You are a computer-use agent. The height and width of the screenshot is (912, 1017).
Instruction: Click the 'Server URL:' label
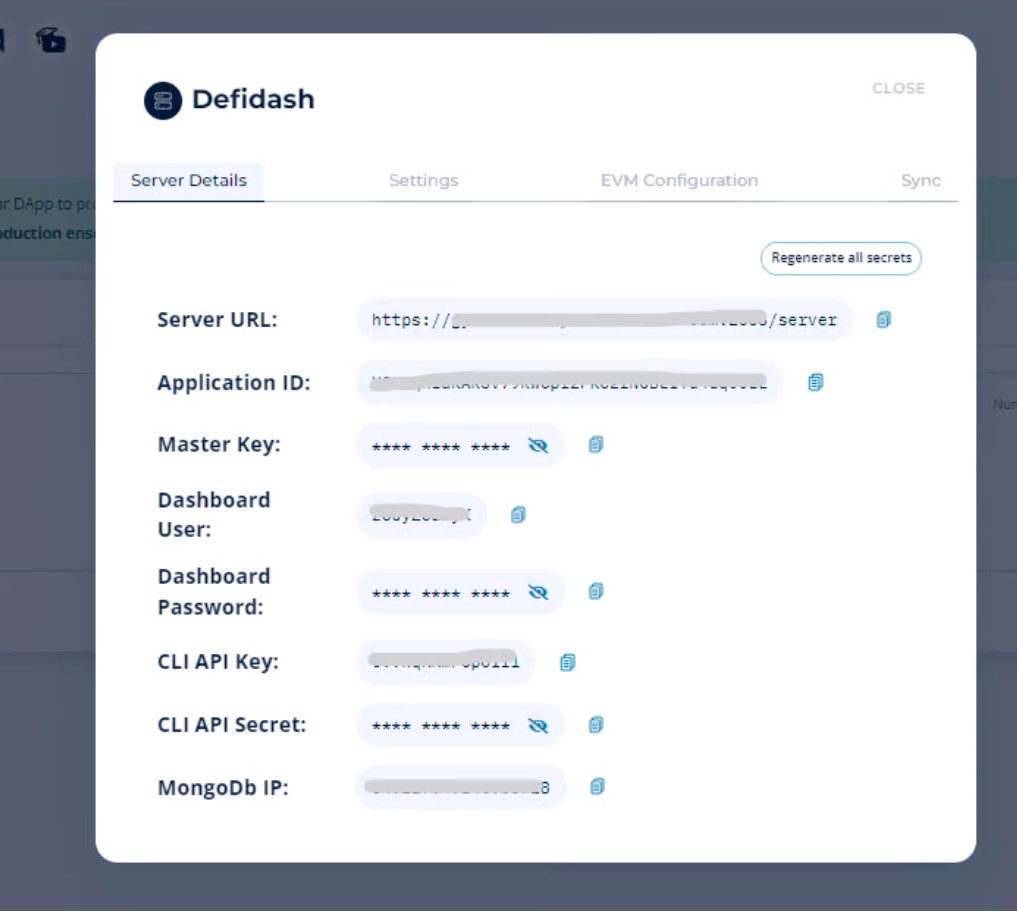[x=217, y=320]
